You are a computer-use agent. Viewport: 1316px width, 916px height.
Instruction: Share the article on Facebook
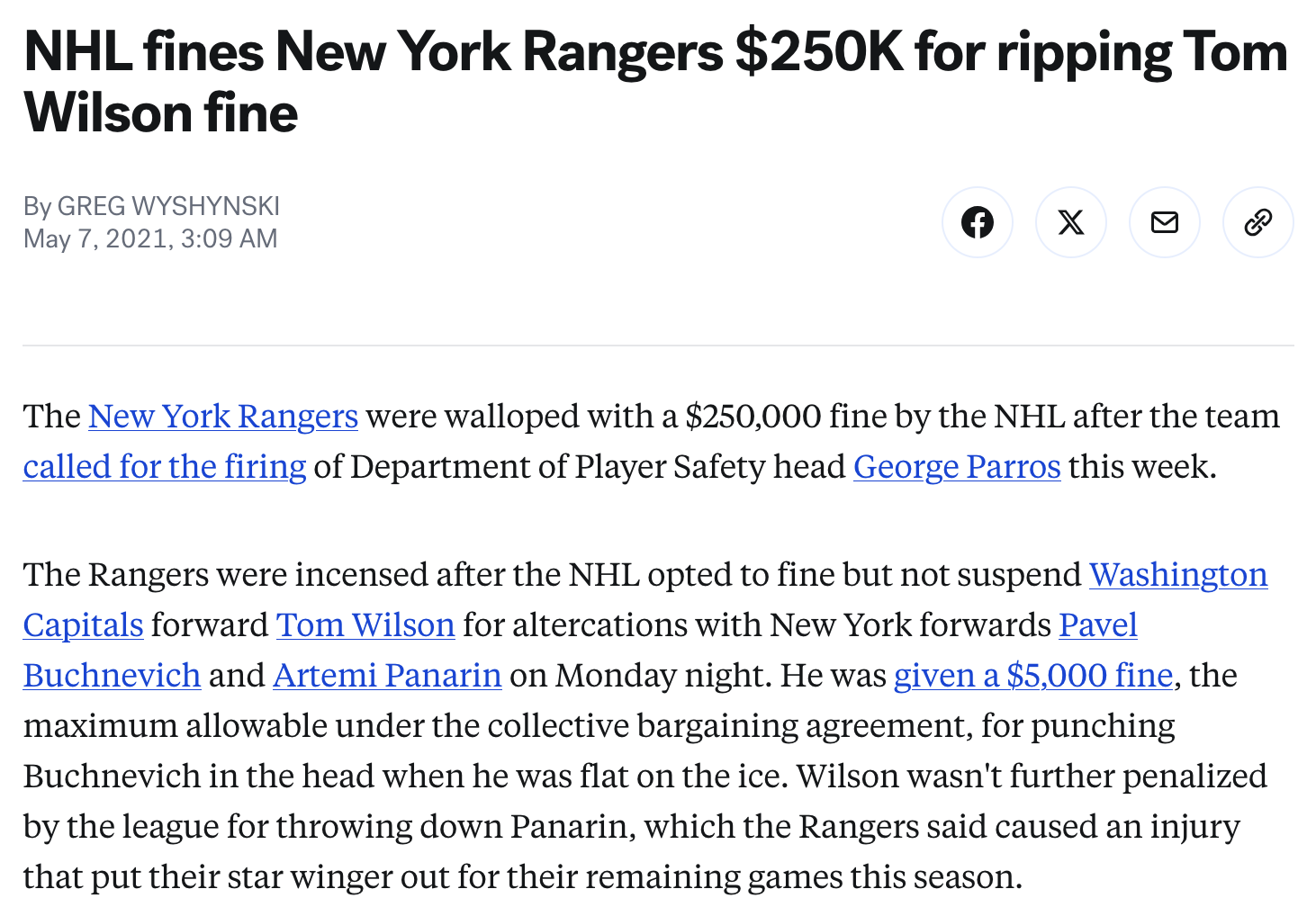[x=977, y=222]
